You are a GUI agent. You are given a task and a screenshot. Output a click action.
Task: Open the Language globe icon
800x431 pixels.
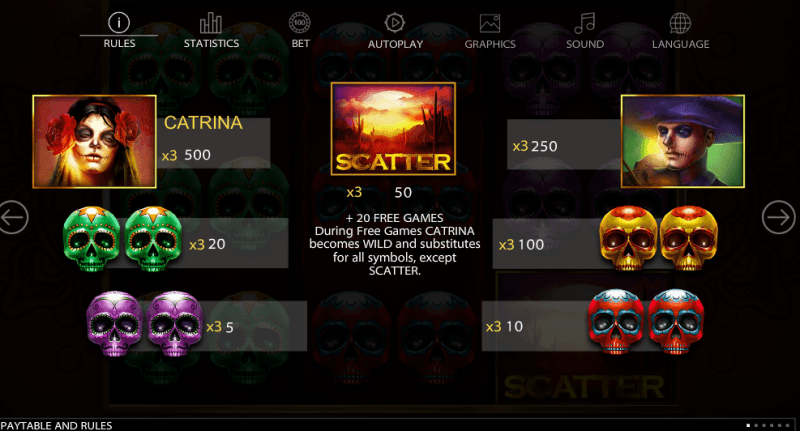[x=680, y=23]
